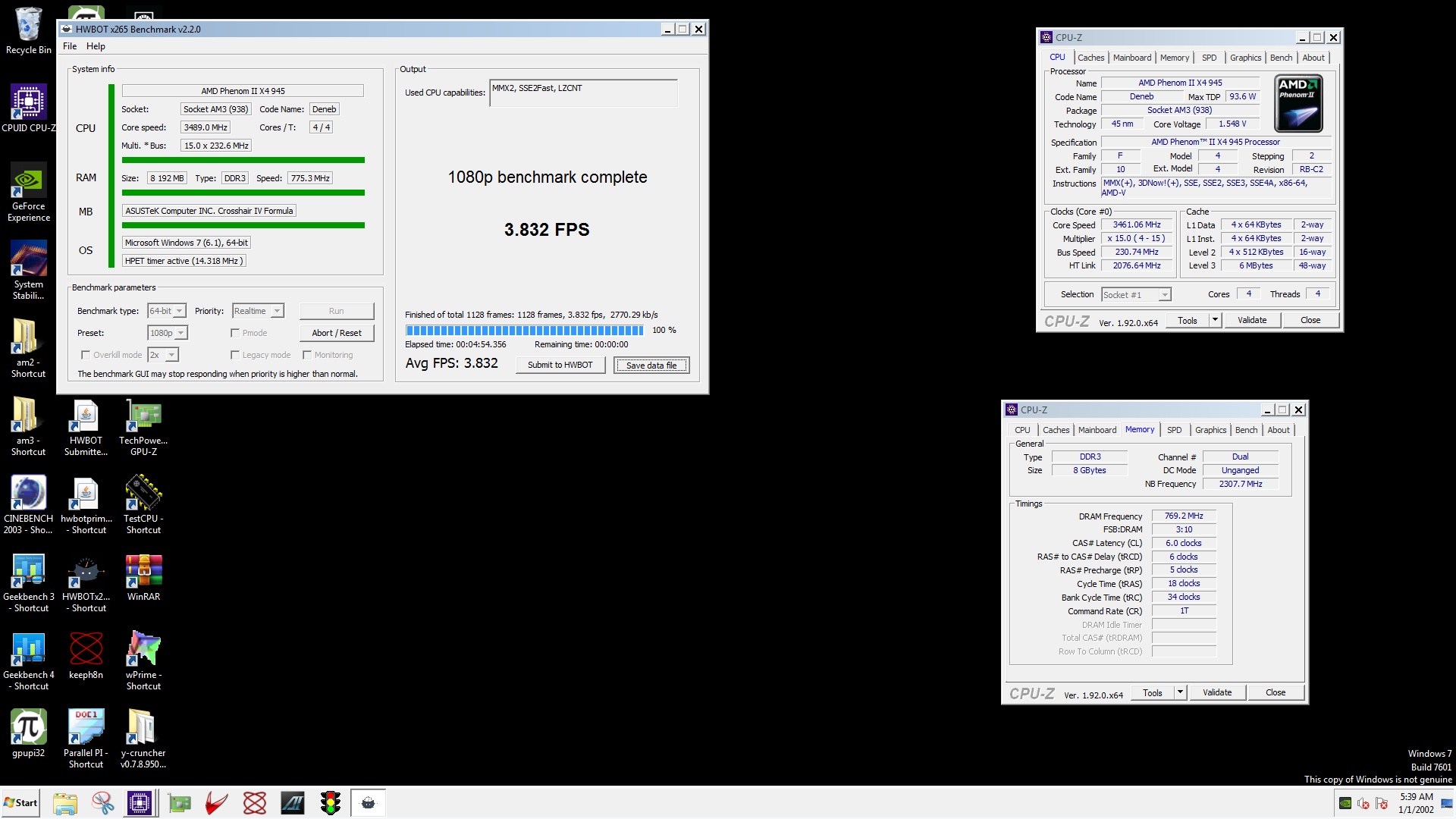Open System Stability desktop shortcut
This screenshot has width=1456, height=819.
point(28,270)
